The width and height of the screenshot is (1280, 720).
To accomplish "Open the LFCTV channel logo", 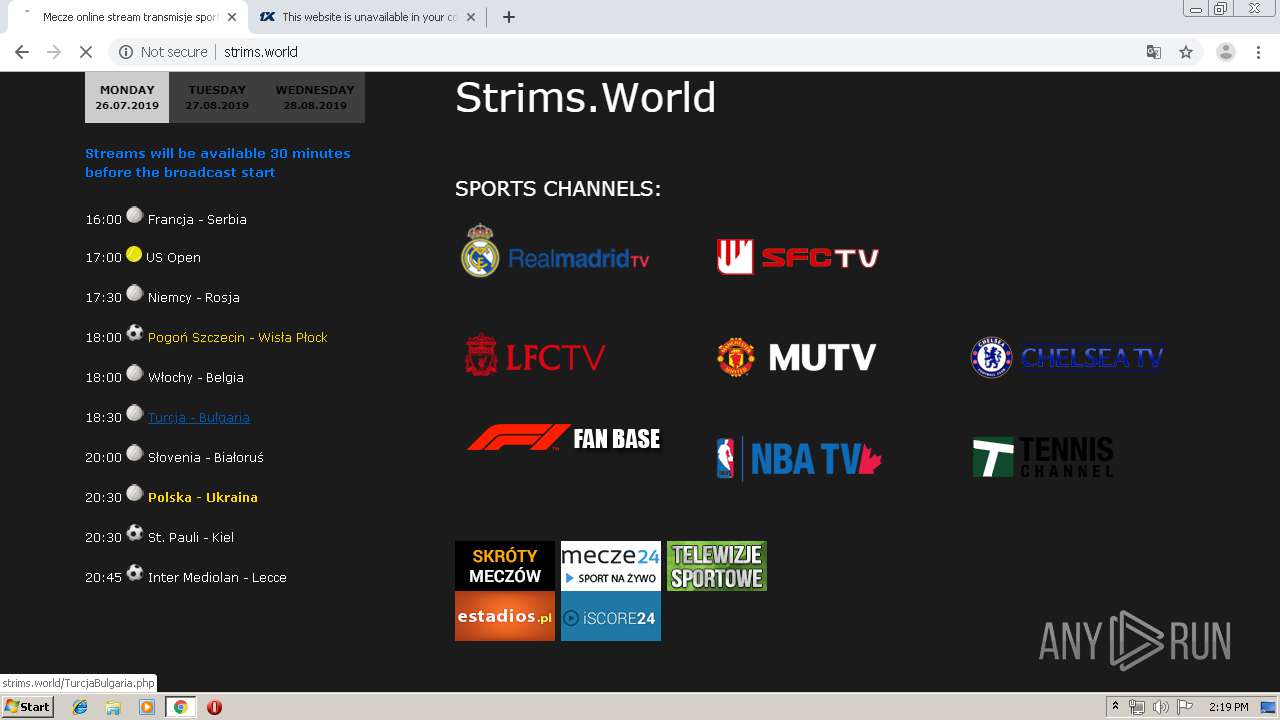I will point(535,356).
